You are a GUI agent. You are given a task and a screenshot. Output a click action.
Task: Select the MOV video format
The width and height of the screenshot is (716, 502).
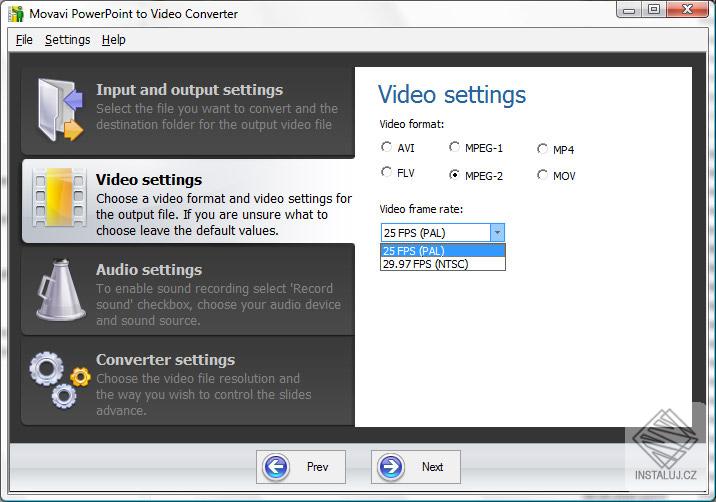tap(542, 175)
